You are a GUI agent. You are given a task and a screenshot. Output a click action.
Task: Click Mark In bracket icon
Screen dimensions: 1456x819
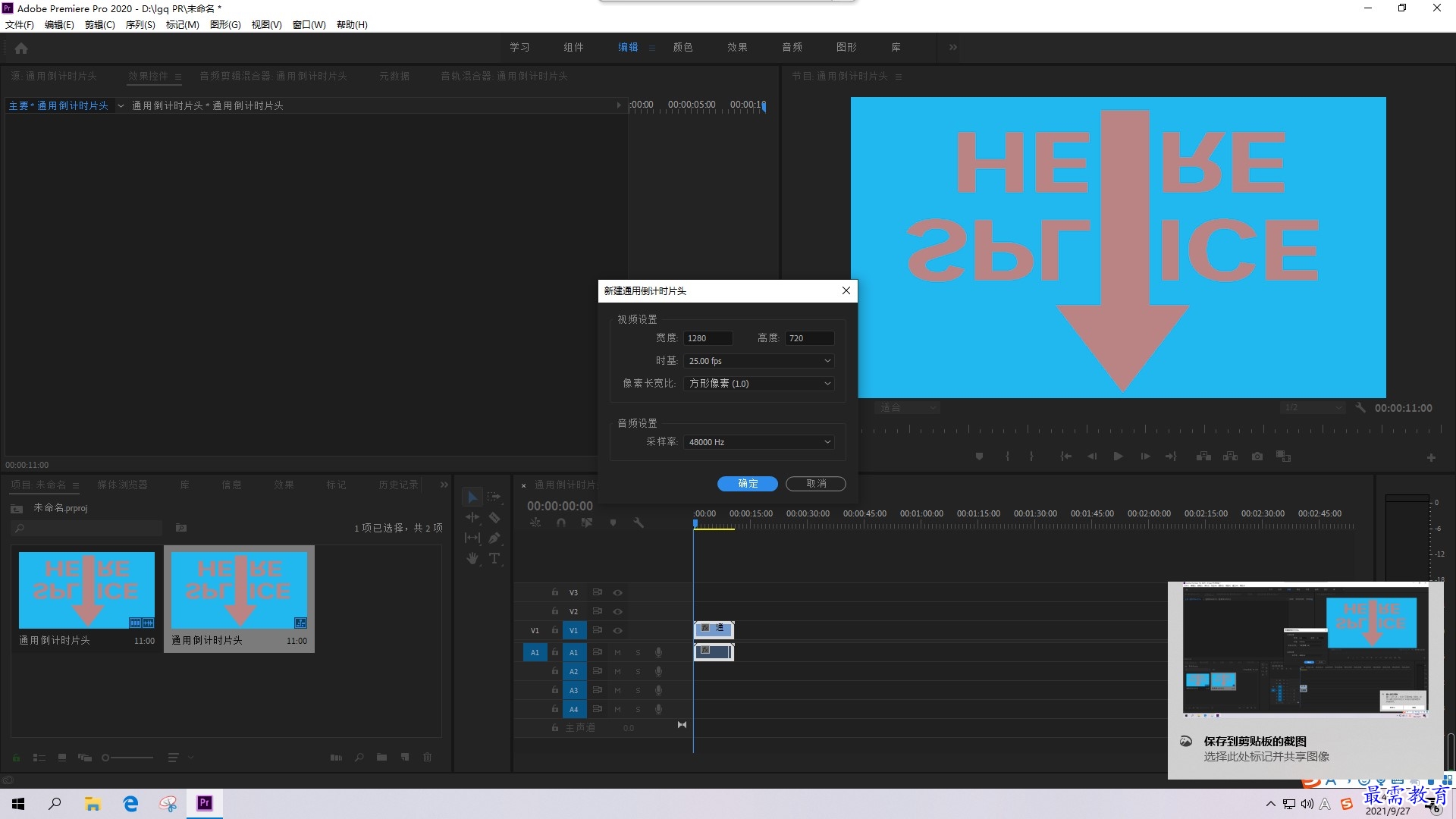(x=1007, y=457)
